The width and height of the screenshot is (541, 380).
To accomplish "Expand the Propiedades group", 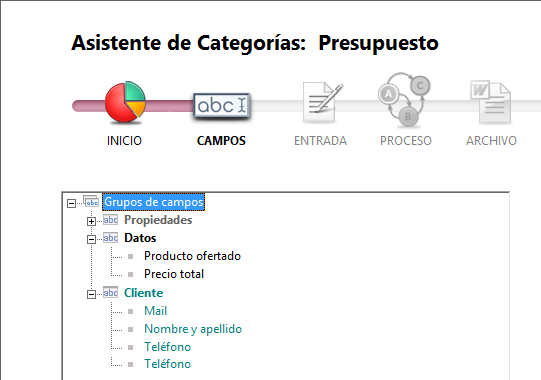I will click(91, 221).
